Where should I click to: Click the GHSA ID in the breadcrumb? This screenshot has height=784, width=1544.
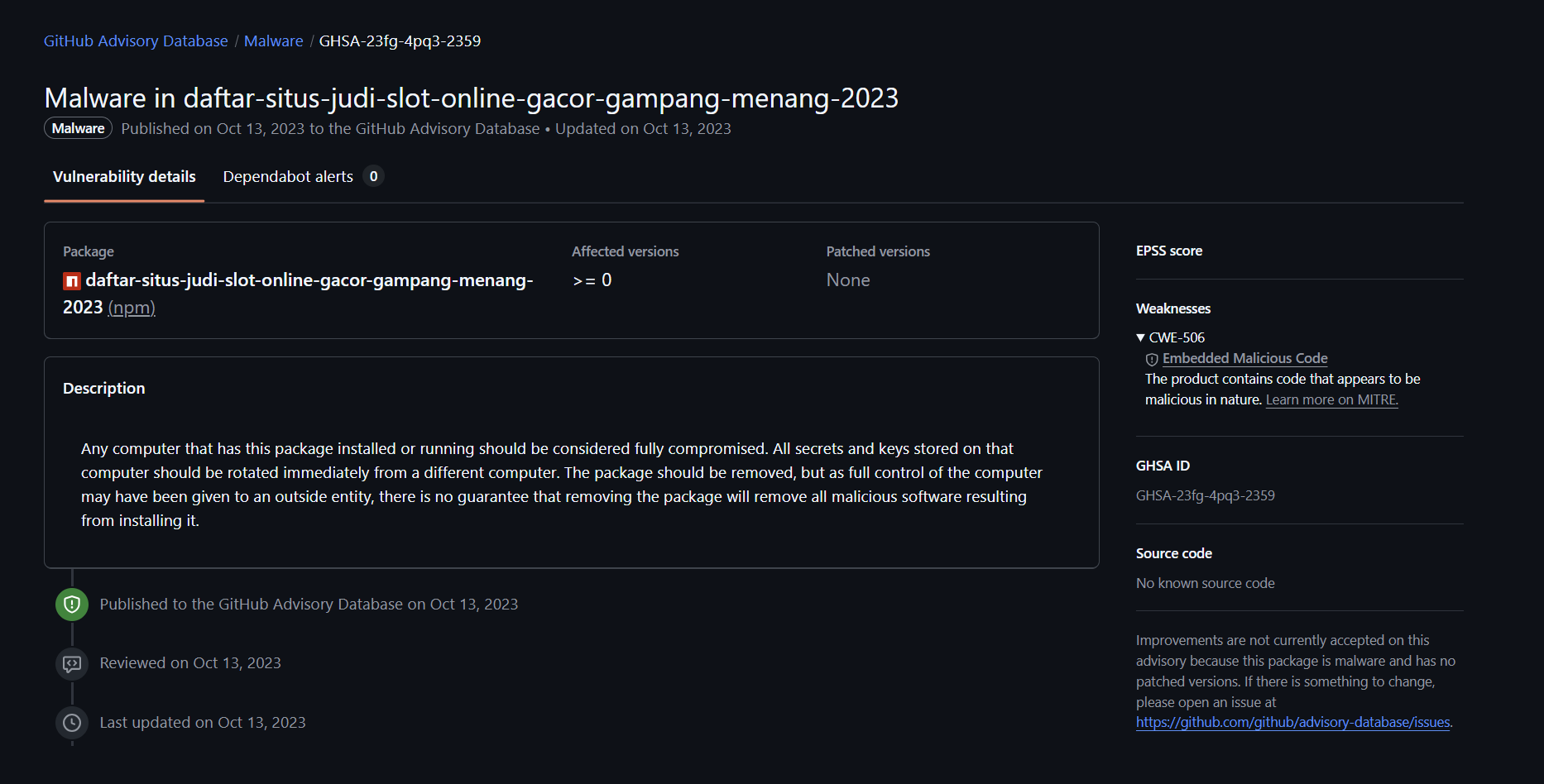coord(400,41)
